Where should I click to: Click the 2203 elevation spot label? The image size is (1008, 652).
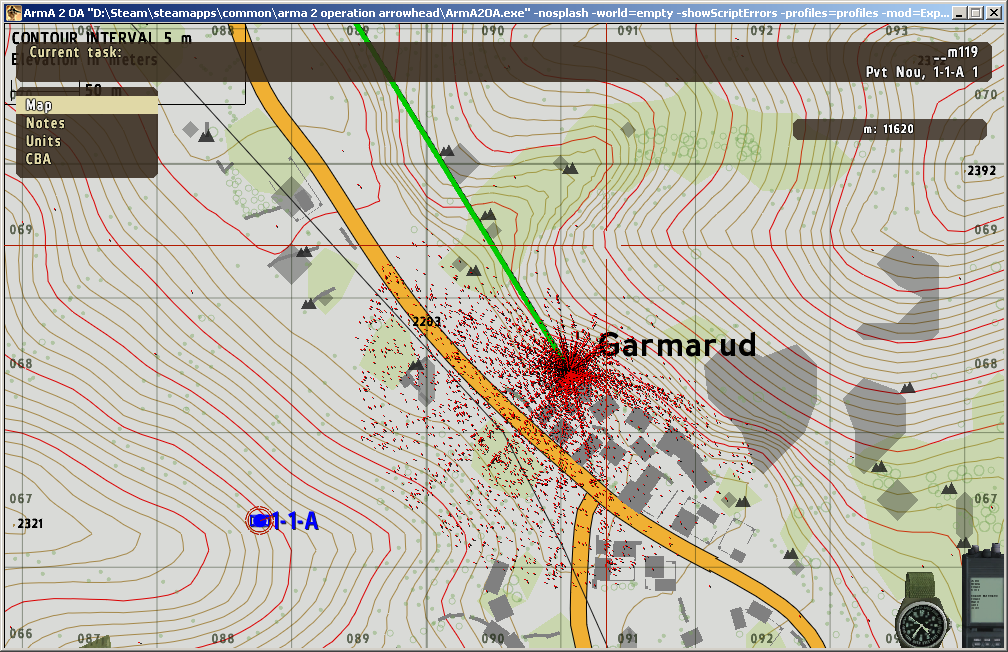pos(427,321)
